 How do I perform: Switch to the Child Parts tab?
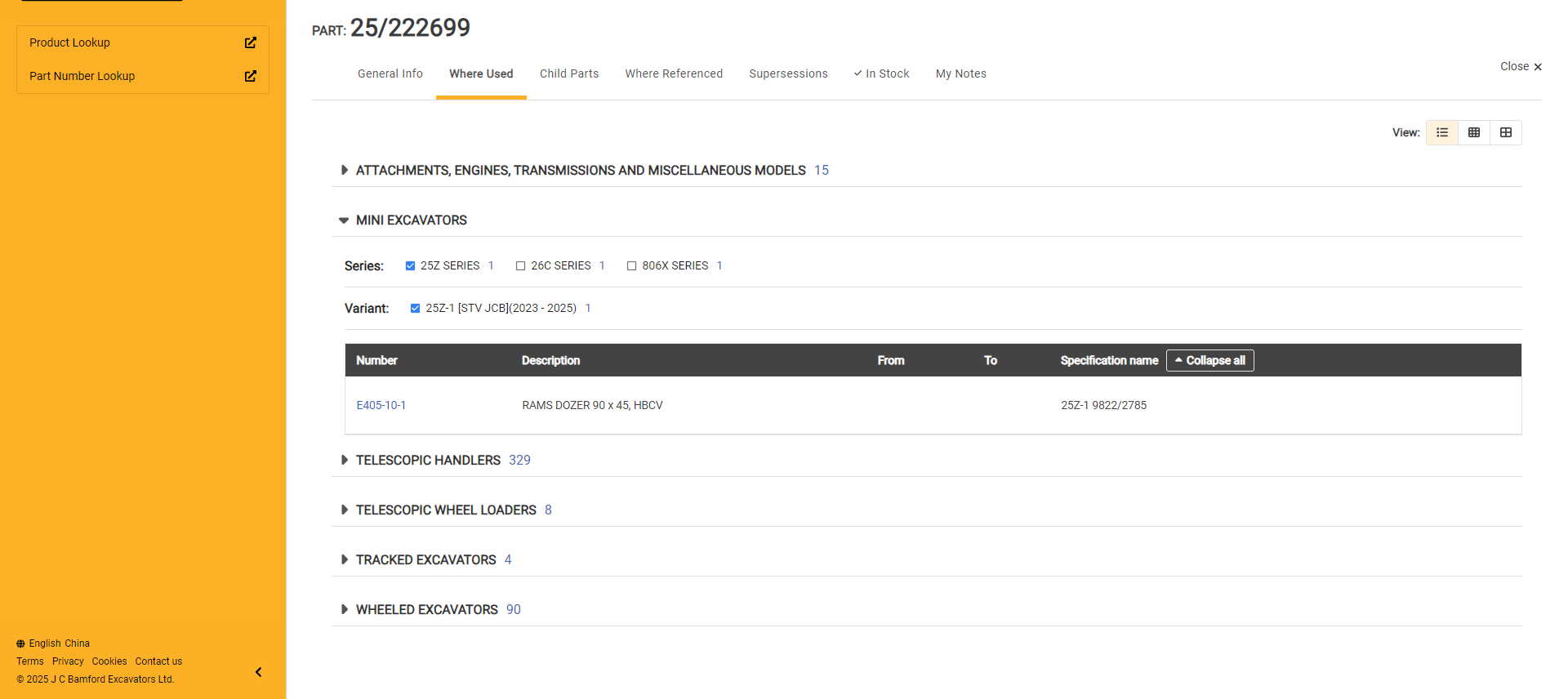tap(569, 73)
